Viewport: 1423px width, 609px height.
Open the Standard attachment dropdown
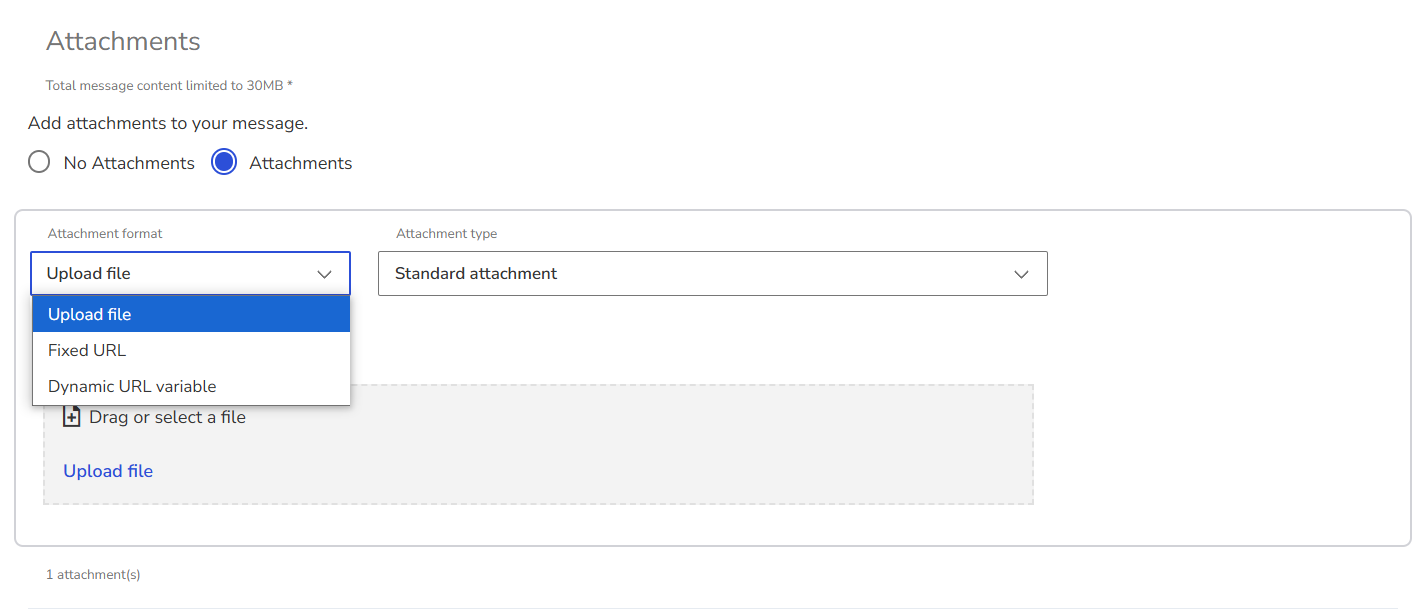coord(713,273)
